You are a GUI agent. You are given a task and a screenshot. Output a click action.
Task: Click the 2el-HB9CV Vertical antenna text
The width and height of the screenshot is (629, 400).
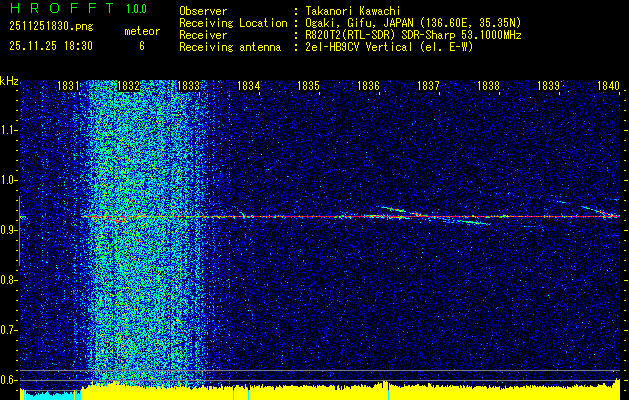click(389, 47)
